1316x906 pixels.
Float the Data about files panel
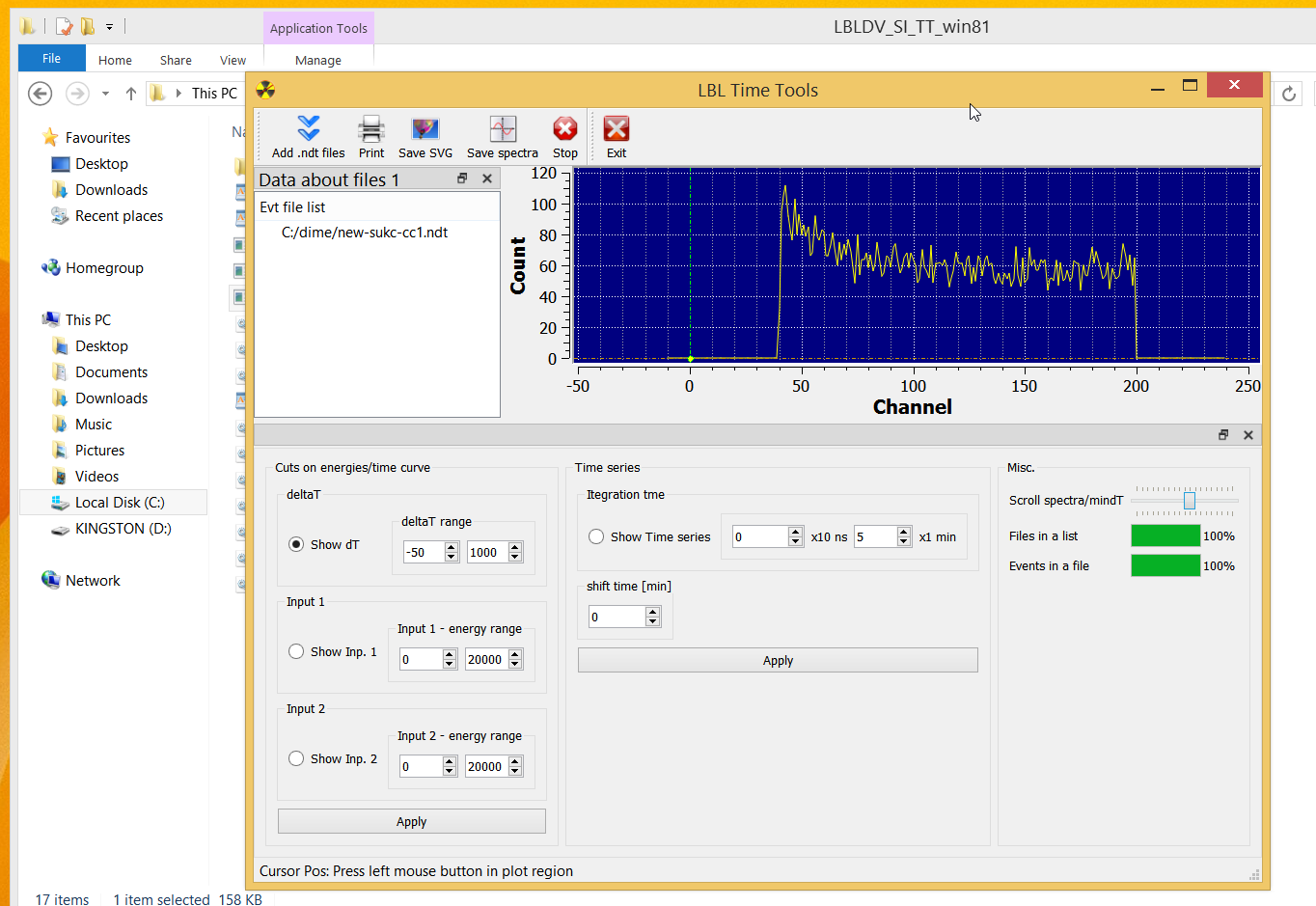(462, 178)
